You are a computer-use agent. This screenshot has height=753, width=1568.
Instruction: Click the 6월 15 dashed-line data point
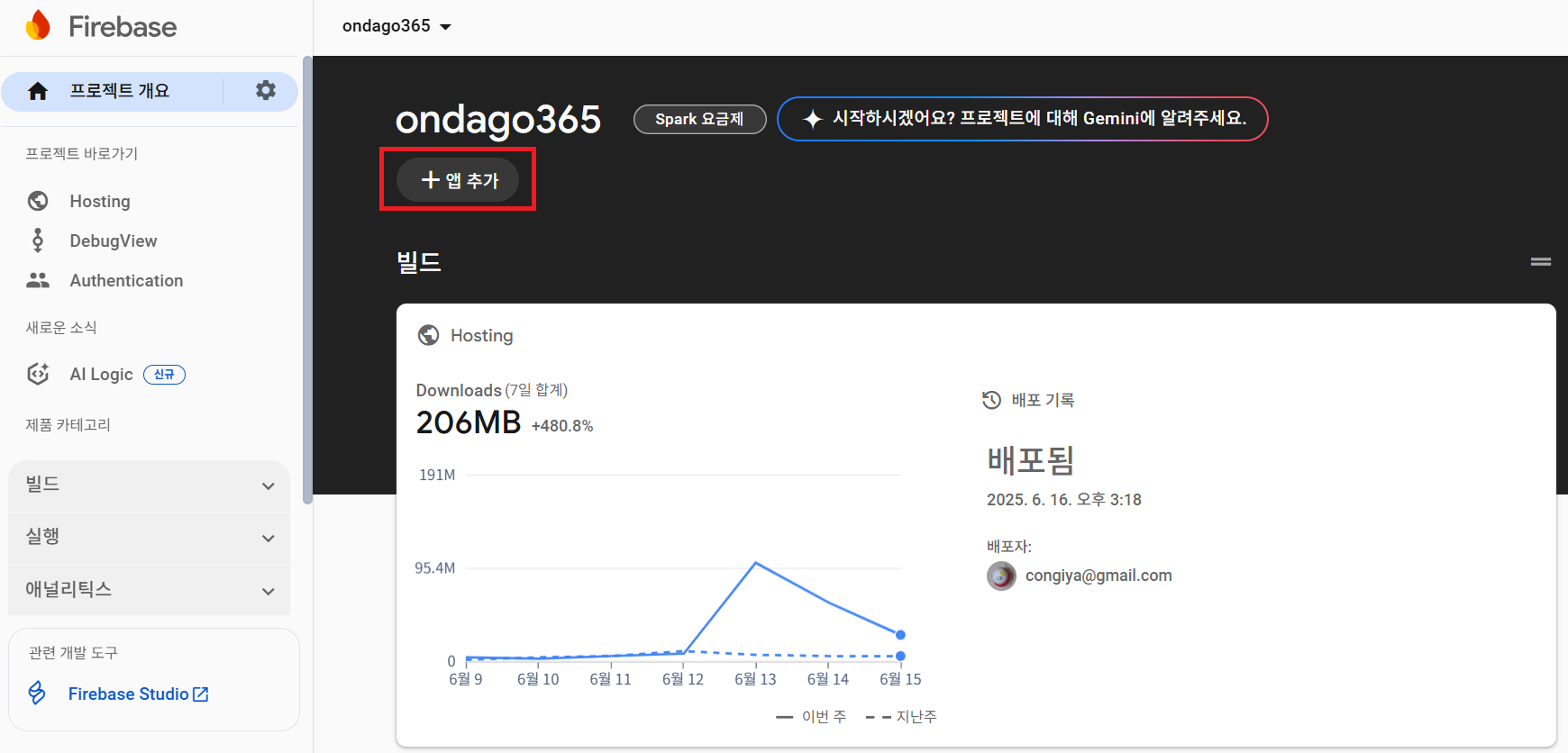(900, 656)
